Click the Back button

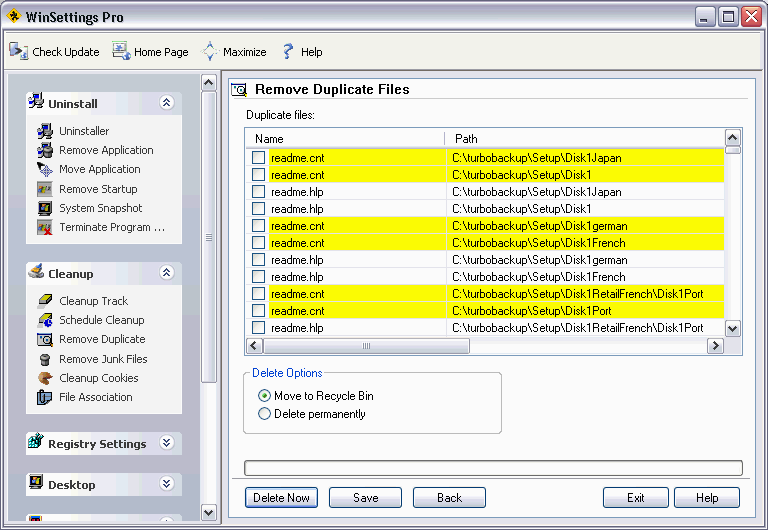[x=449, y=498]
